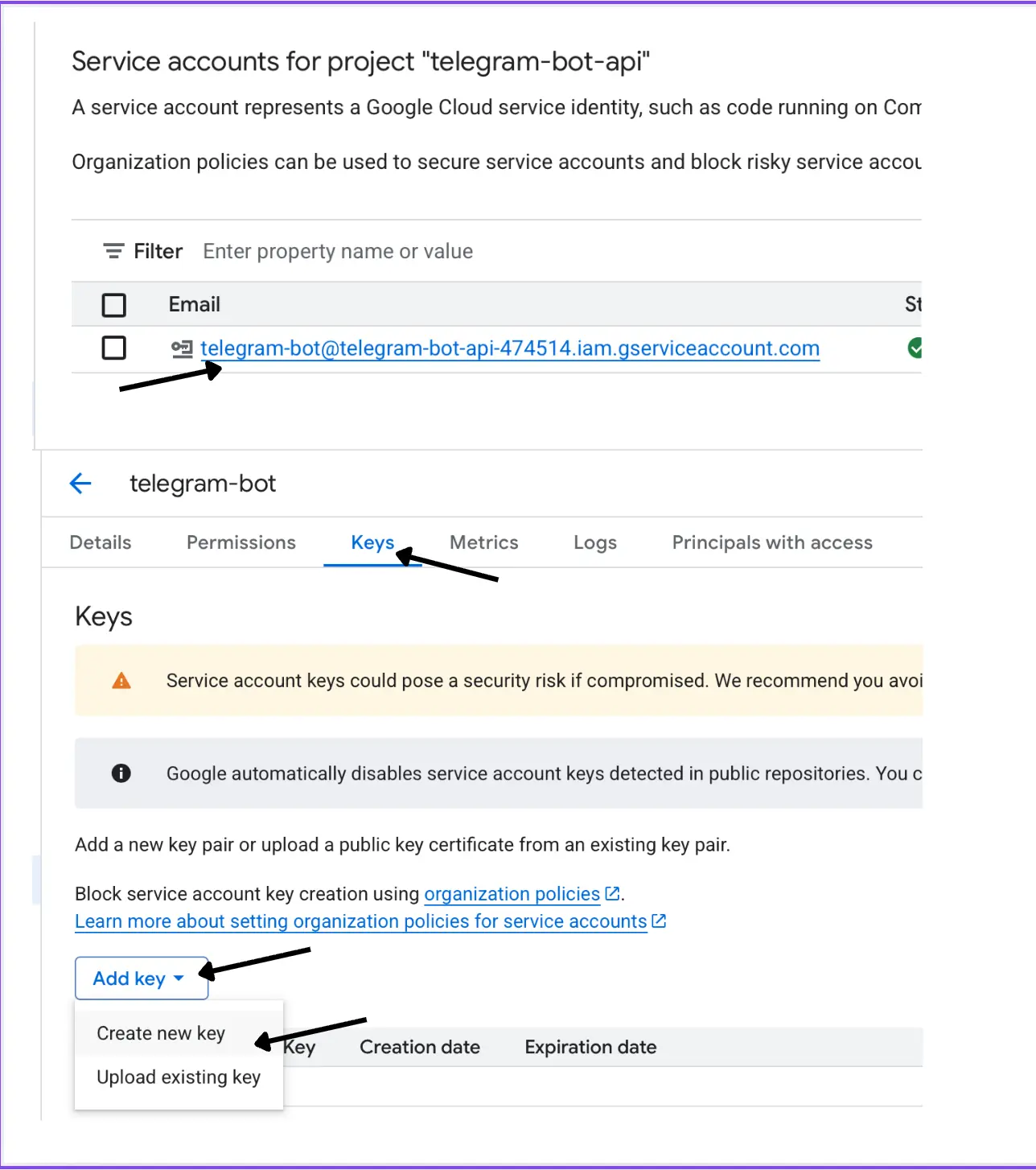Click external link icon after organization policies
The height and width of the screenshot is (1170, 1036).
[x=612, y=893]
